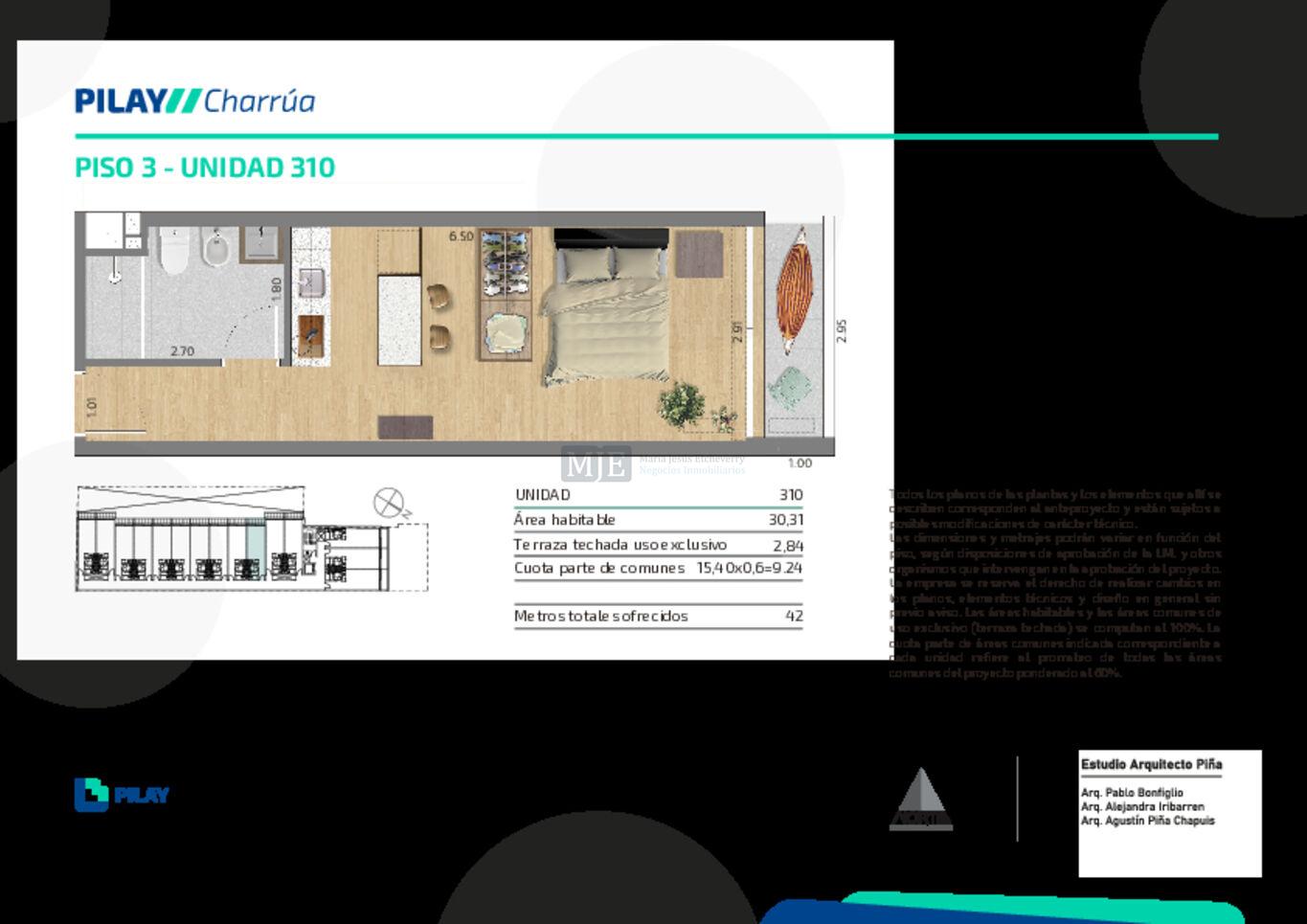Click the "310" value in the table
The height and width of the screenshot is (924, 1307).
pos(791,495)
